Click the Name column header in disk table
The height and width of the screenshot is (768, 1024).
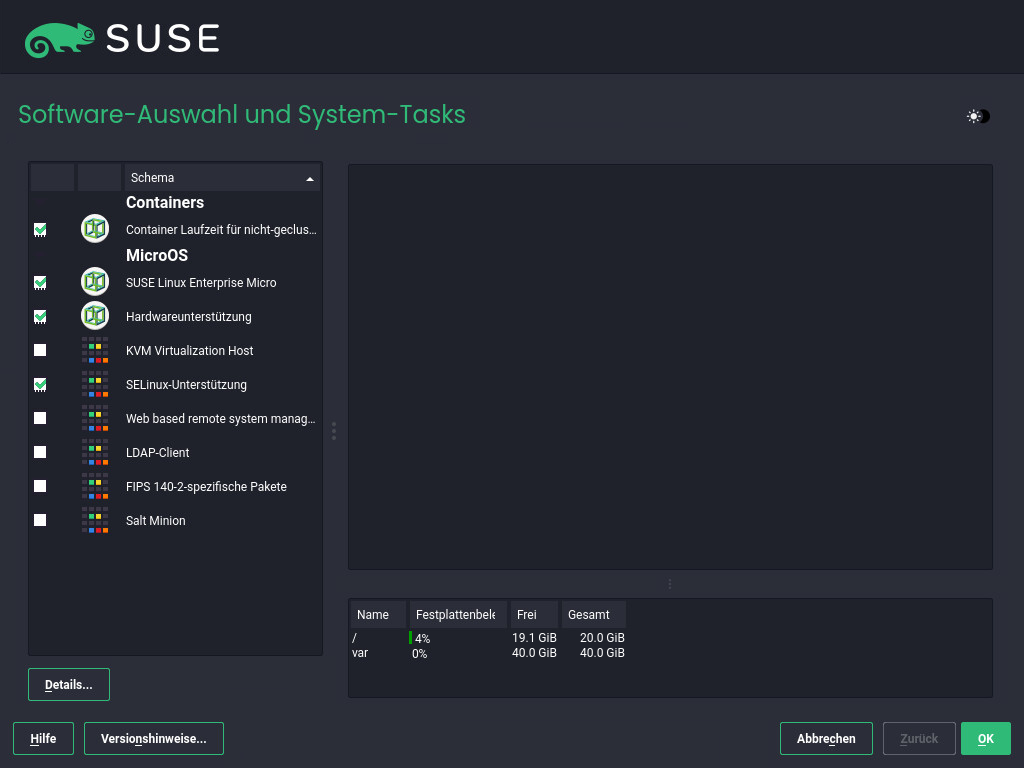click(378, 615)
